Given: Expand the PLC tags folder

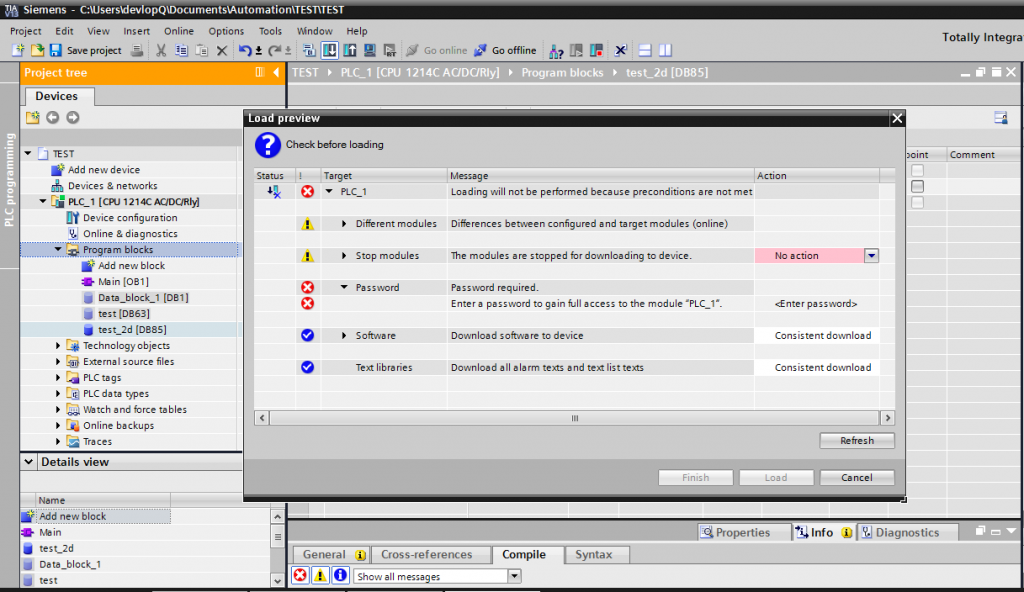Looking at the screenshot, I should pos(58,378).
